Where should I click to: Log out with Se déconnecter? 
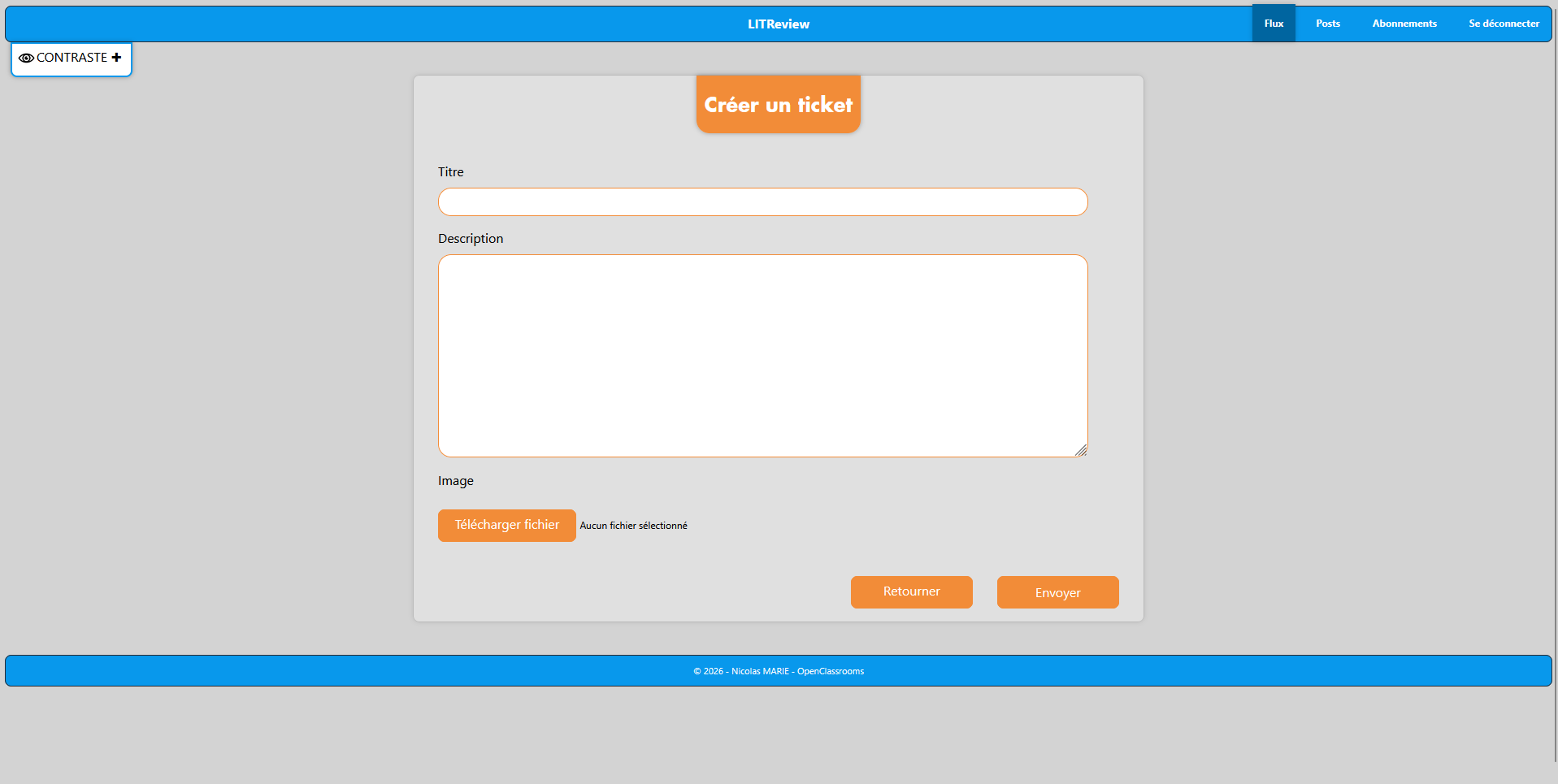[1503, 24]
